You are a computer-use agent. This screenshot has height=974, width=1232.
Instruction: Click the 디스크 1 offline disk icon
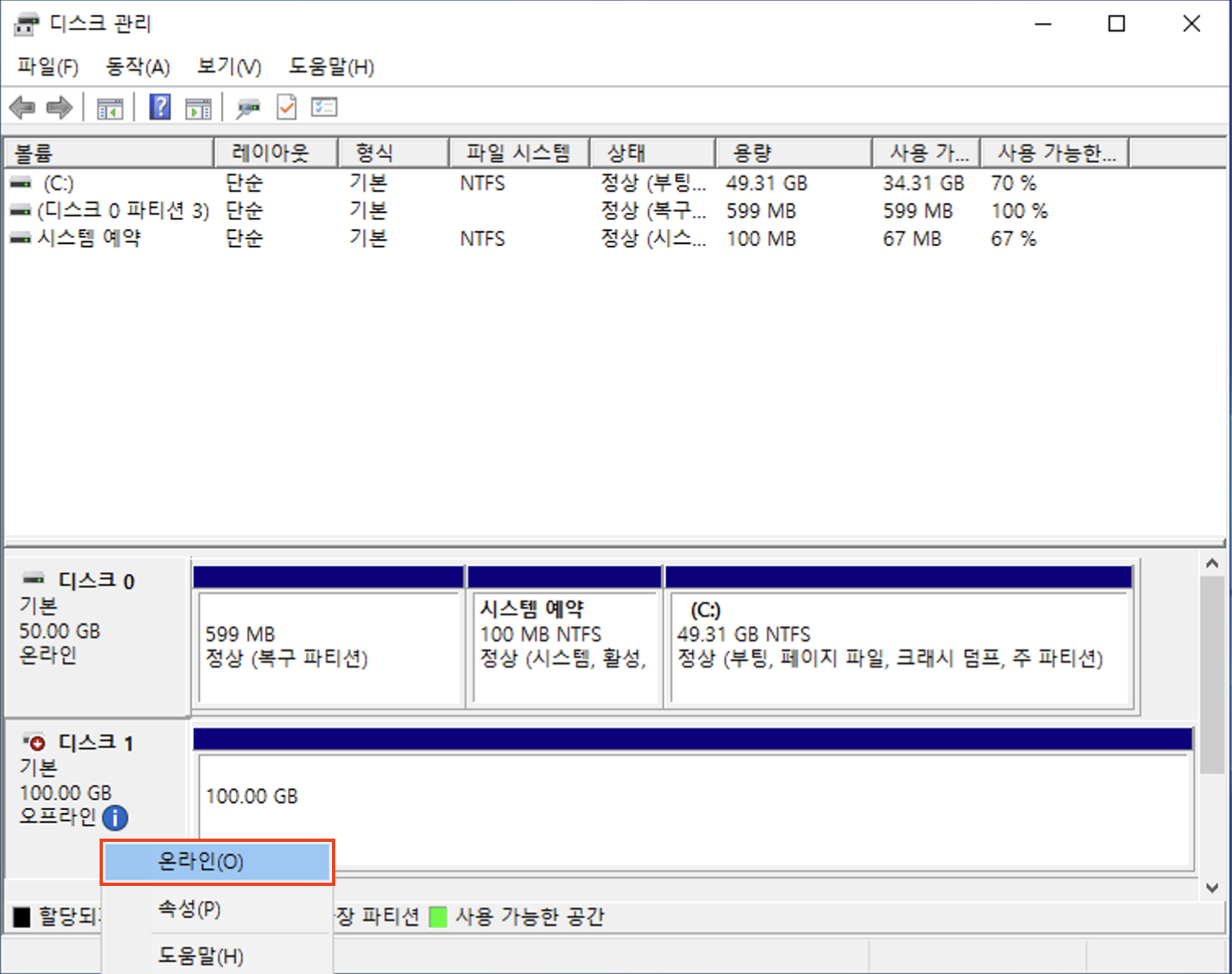click(x=34, y=742)
